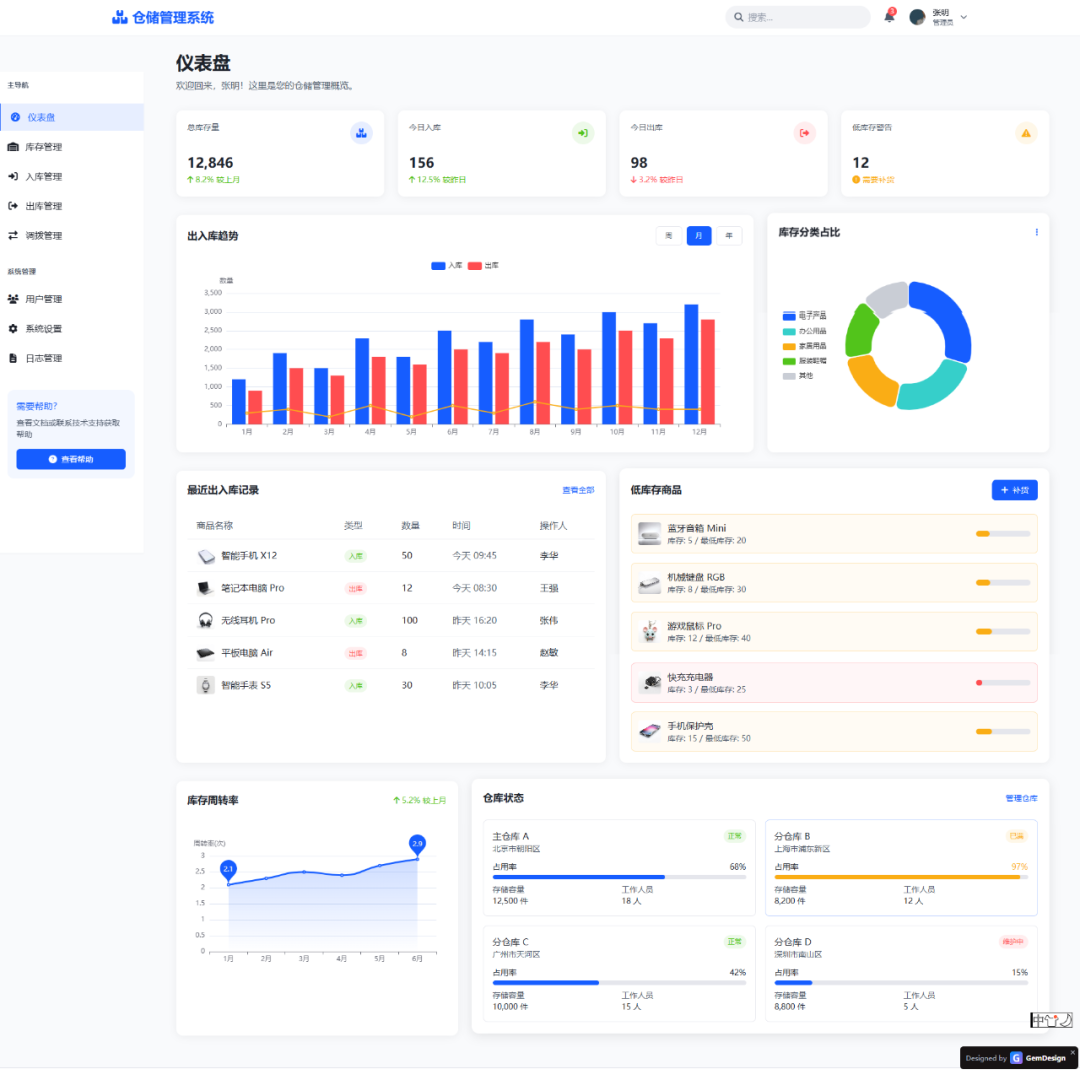This screenshot has height=1080, width=1080.
Task: Click the 今日出库 red exit icon
Action: click(804, 133)
